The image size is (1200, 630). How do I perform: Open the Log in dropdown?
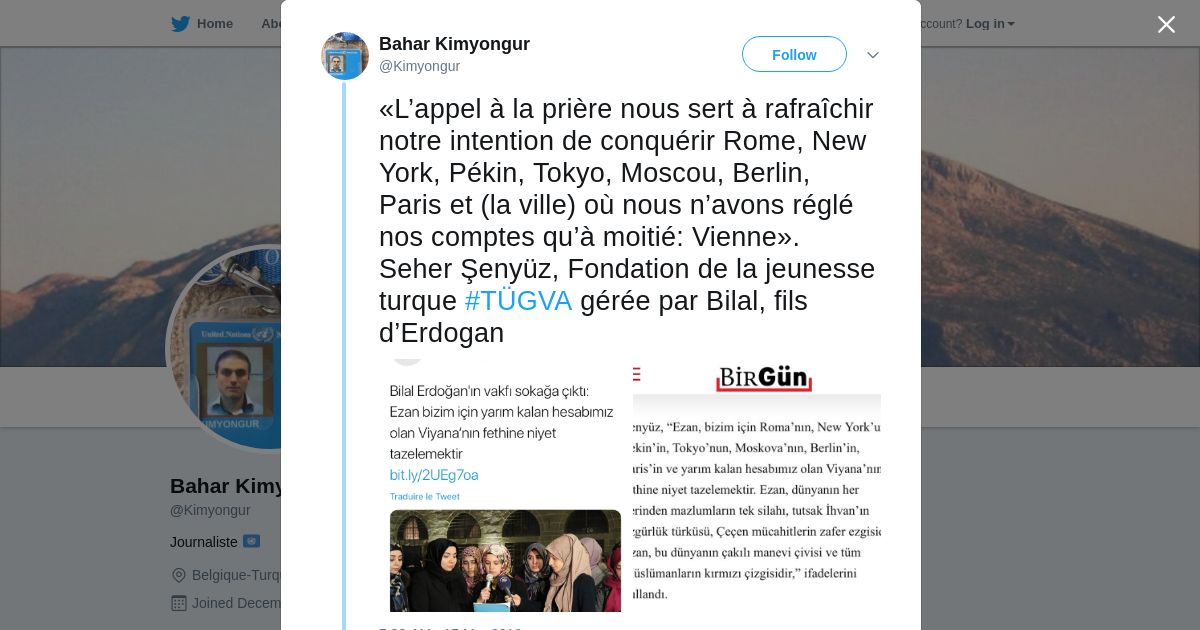[x=990, y=24]
